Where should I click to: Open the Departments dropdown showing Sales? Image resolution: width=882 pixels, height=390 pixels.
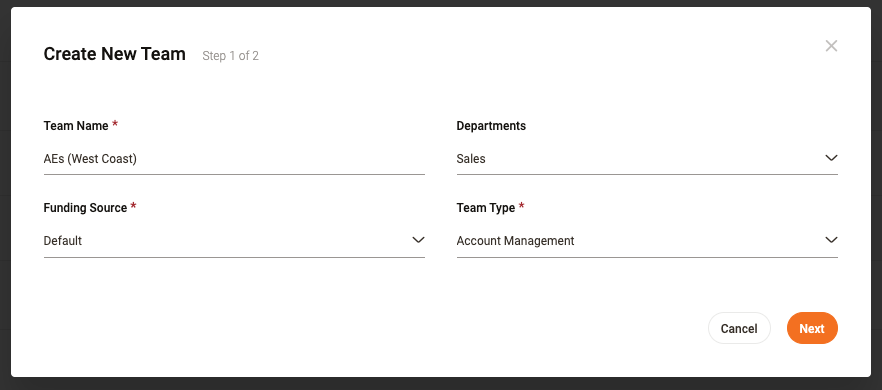(x=647, y=159)
